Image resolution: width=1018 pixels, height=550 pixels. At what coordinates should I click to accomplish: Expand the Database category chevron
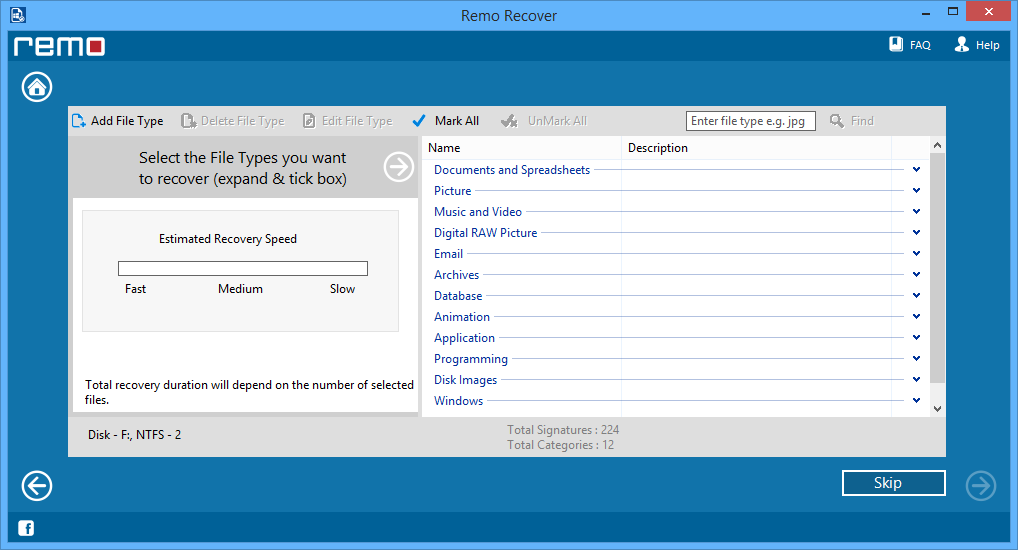916,295
